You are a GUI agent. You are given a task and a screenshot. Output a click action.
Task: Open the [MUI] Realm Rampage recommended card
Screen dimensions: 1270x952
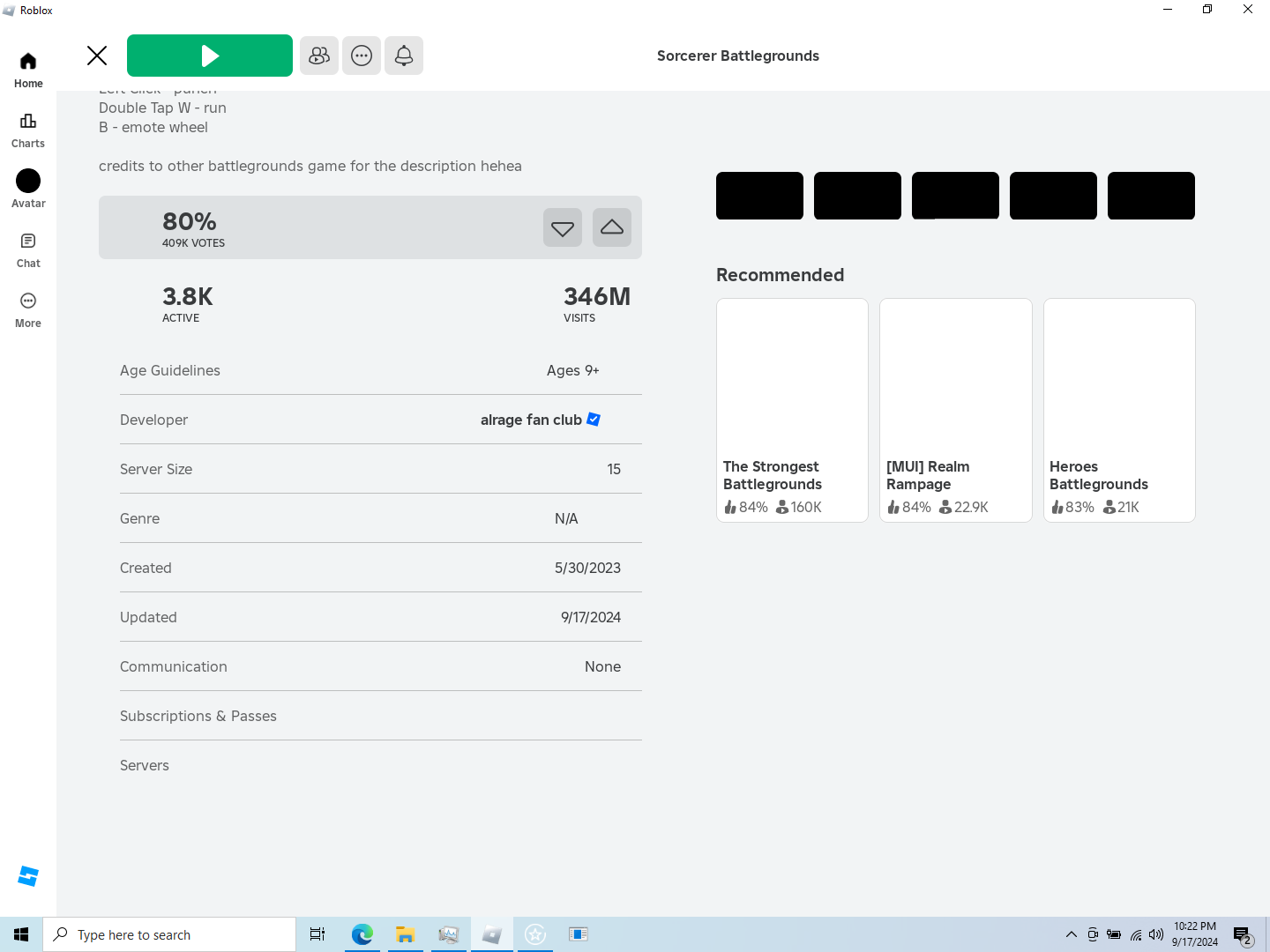[x=956, y=410]
